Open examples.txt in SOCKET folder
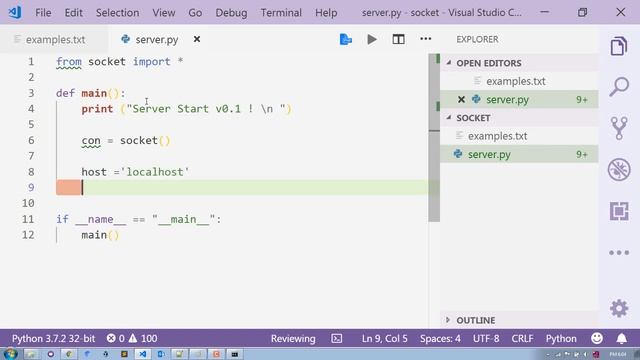640x360 pixels. (x=519, y=136)
